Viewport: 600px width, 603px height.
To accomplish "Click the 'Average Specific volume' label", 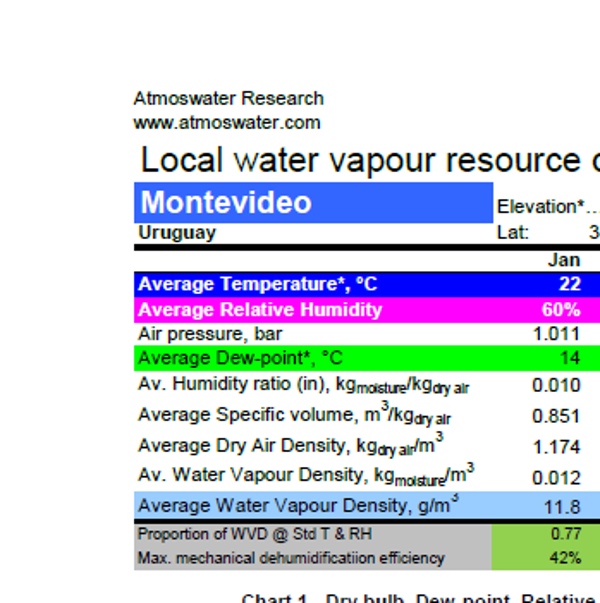I will (294, 415).
